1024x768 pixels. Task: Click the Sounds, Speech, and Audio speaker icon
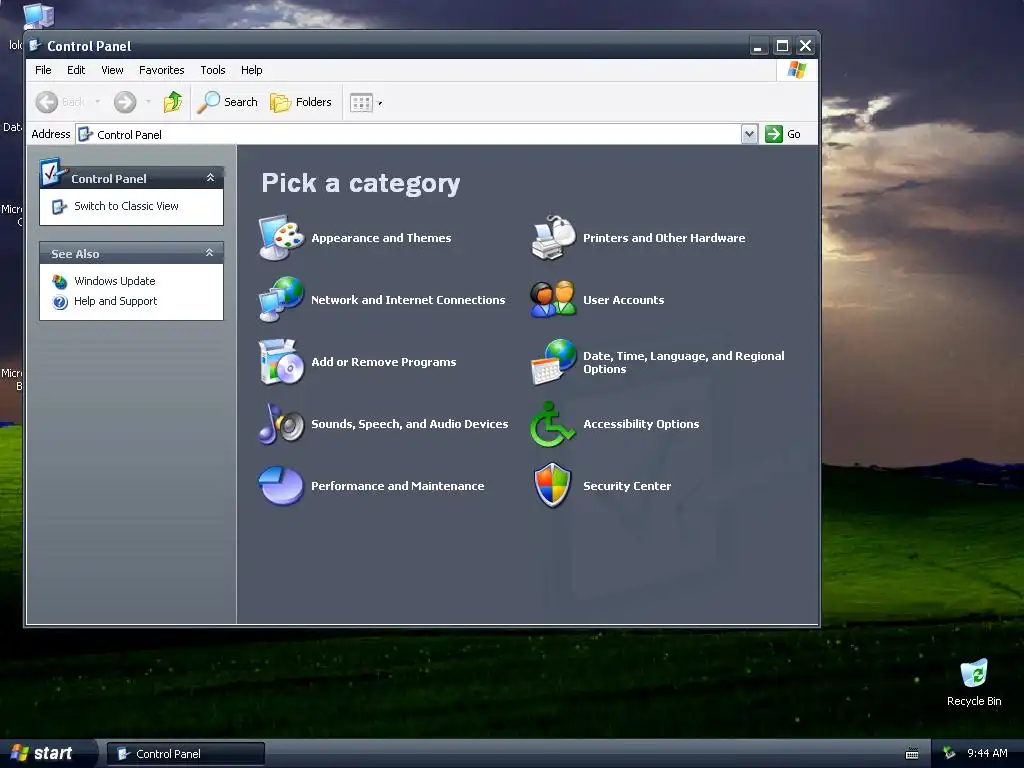pyautogui.click(x=281, y=423)
